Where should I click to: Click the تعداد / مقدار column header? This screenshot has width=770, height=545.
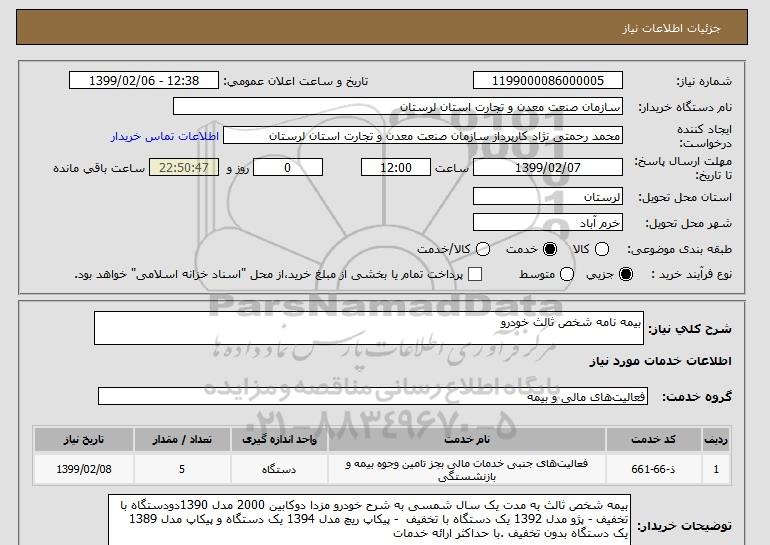click(x=182, y=439)
